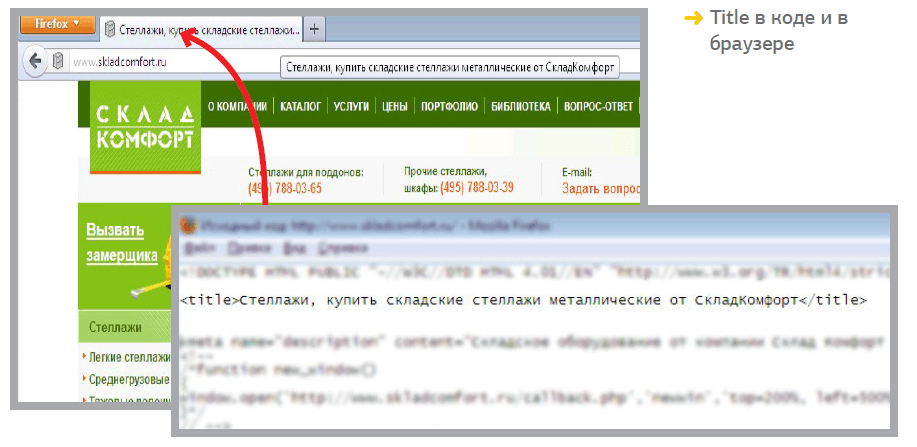Click phone number (495) 788-03-39

(477, 187)
